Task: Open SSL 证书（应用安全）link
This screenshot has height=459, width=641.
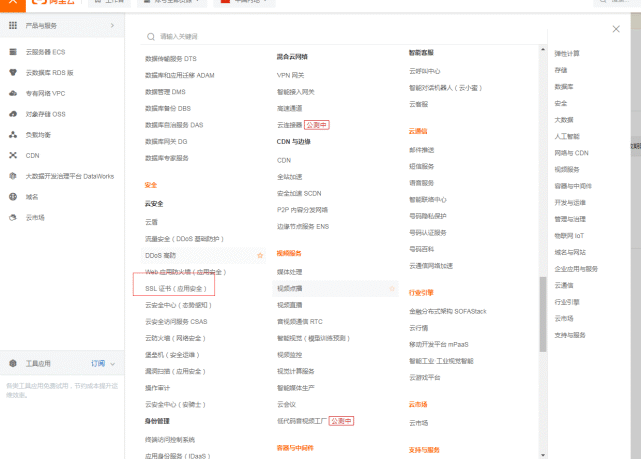Action: [x=176, y=288]
